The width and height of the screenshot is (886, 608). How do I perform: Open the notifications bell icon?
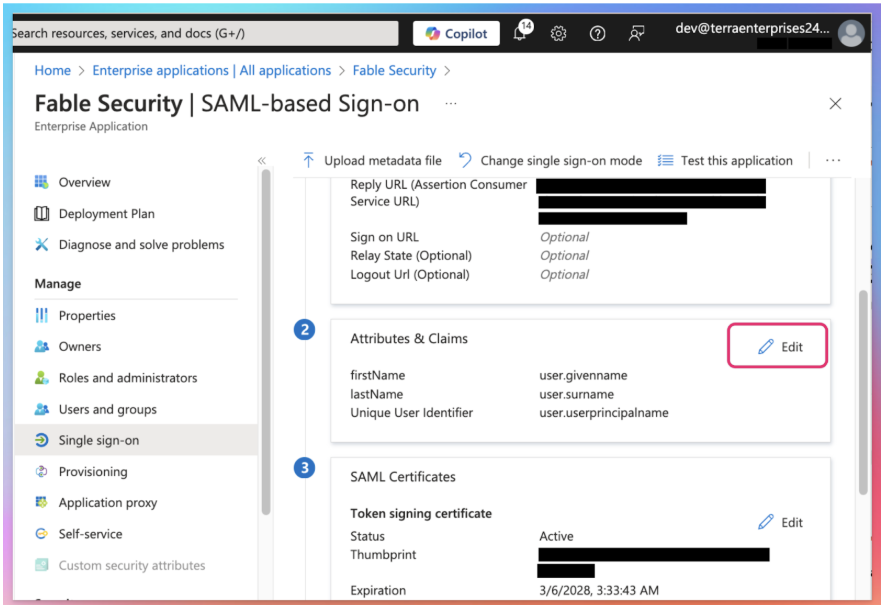click(521, 32)
